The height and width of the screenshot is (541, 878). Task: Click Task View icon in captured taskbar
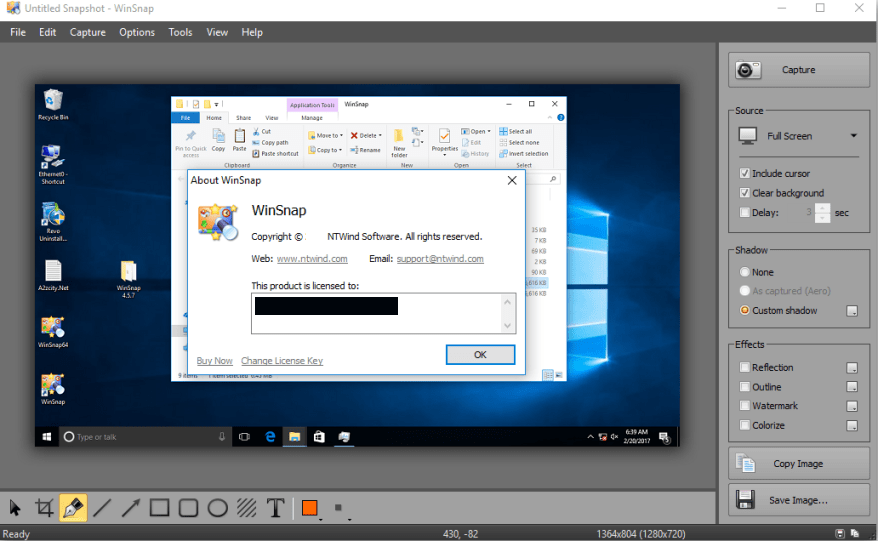[244, 437]
